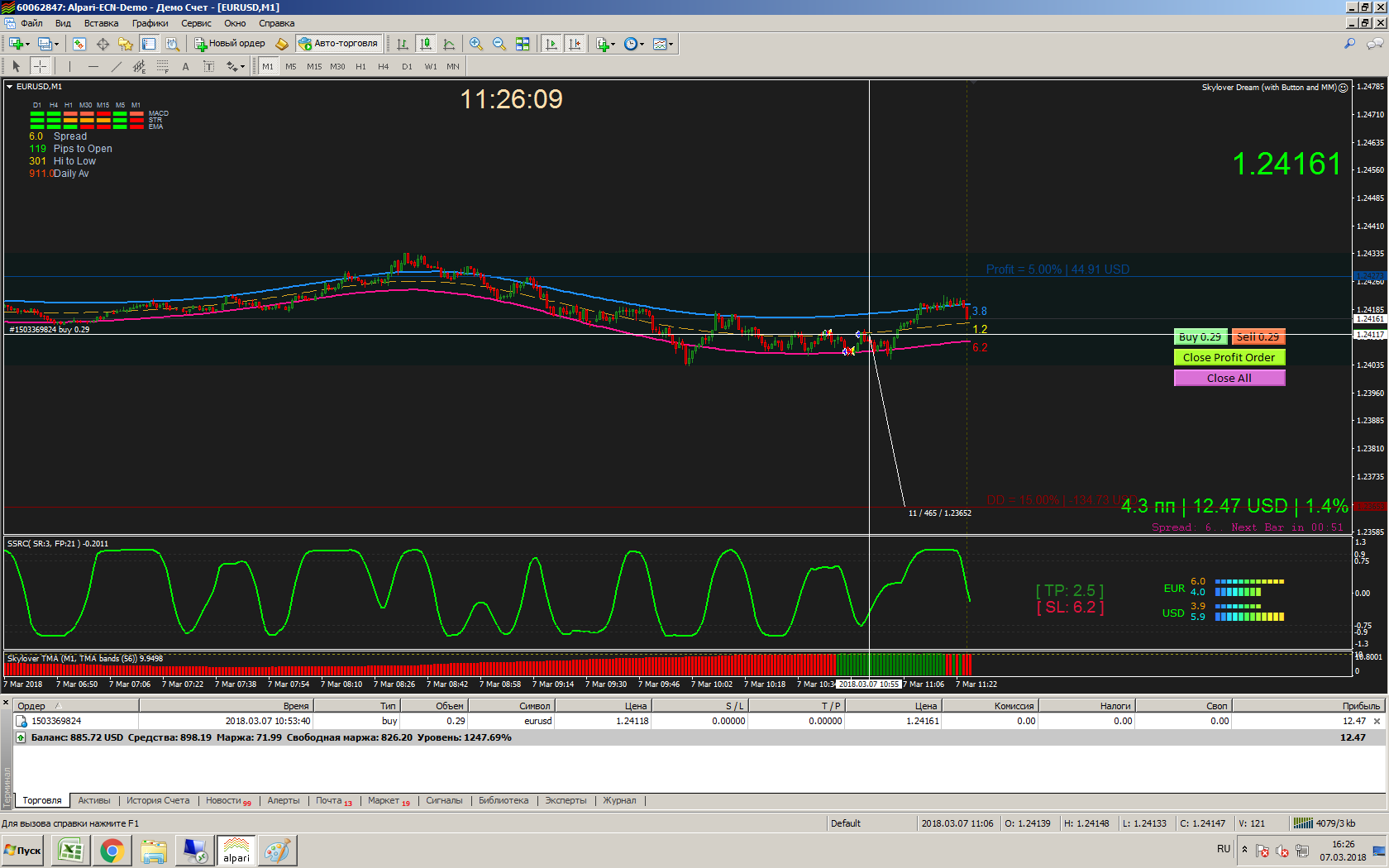
Task: Click the Sell 0.29 button
Action: click(x=1258, y=336)
